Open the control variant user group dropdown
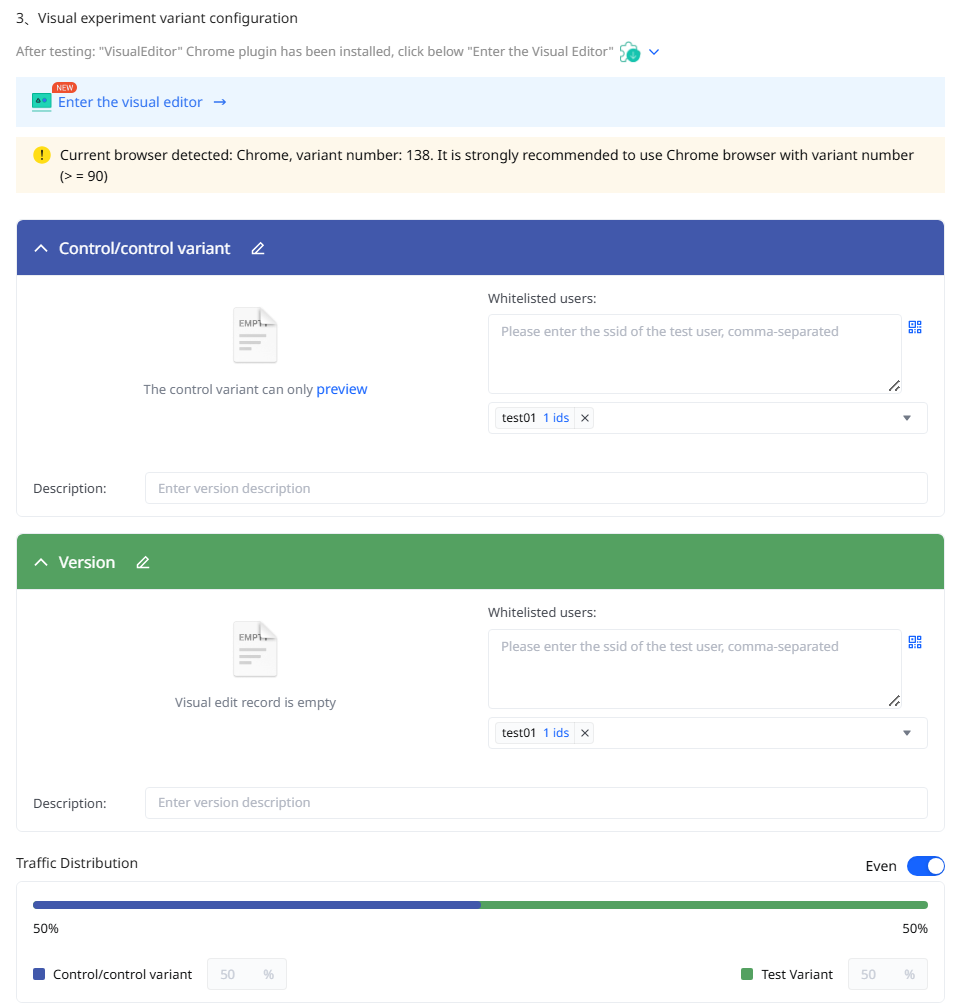 click(x=907, y=418)
